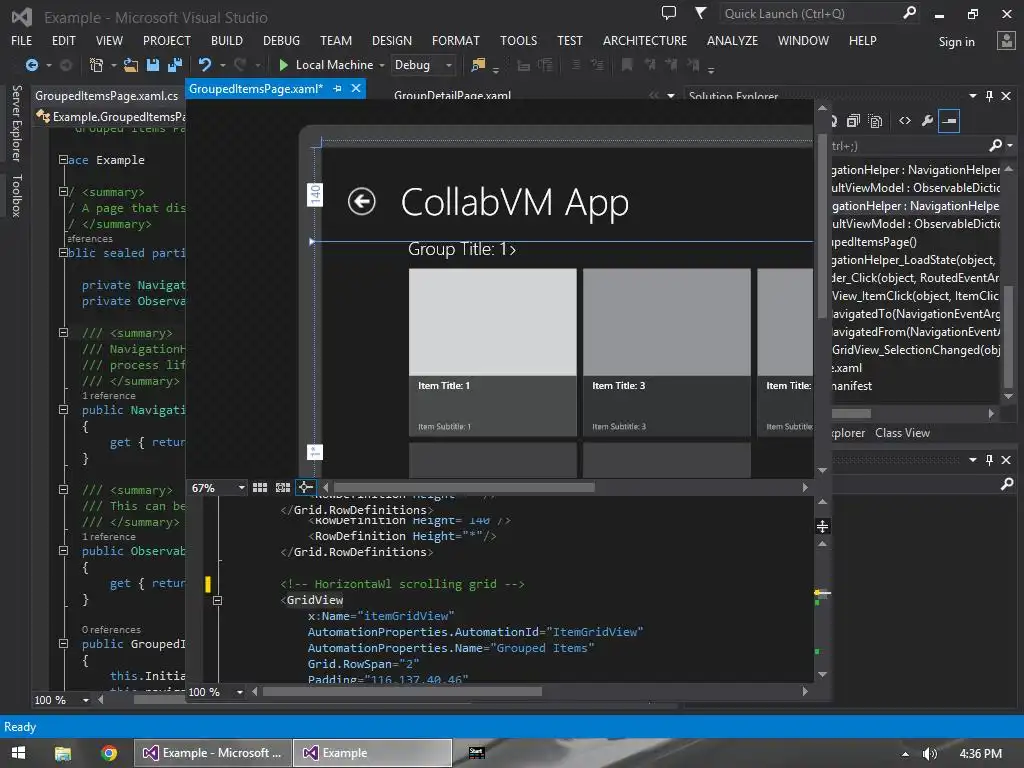This screenshot has width=1024, height=768.
Task: Toggle snapping to snaplines in the designer
Action: [x=305, y=487]
